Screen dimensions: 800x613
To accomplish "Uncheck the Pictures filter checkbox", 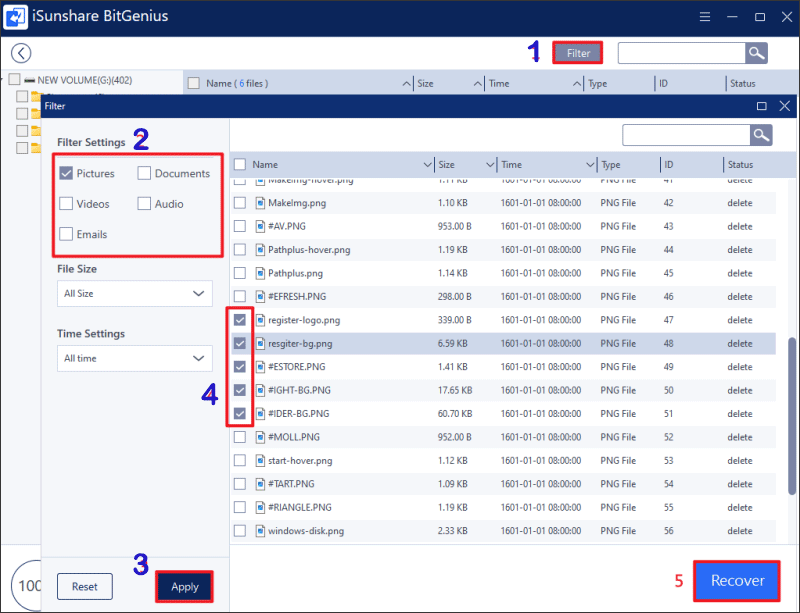I will [x=66, y=173].
